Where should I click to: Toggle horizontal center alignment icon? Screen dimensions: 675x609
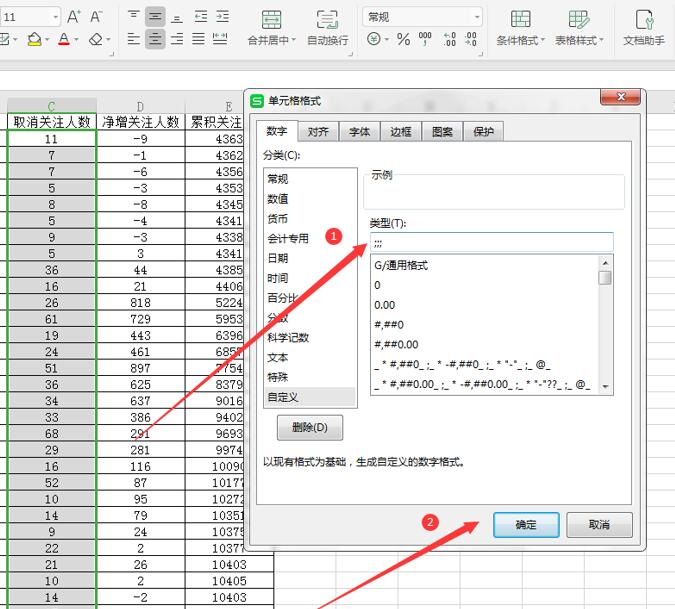[x=155, y=39]
